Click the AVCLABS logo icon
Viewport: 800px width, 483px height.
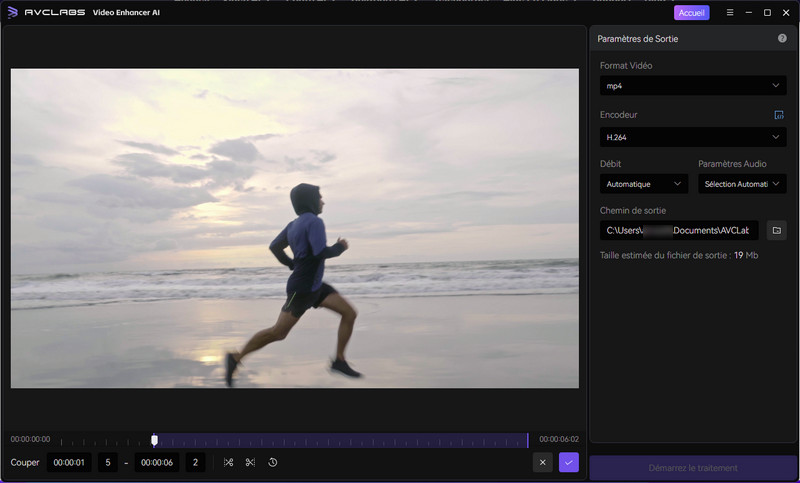coord(13,12)
